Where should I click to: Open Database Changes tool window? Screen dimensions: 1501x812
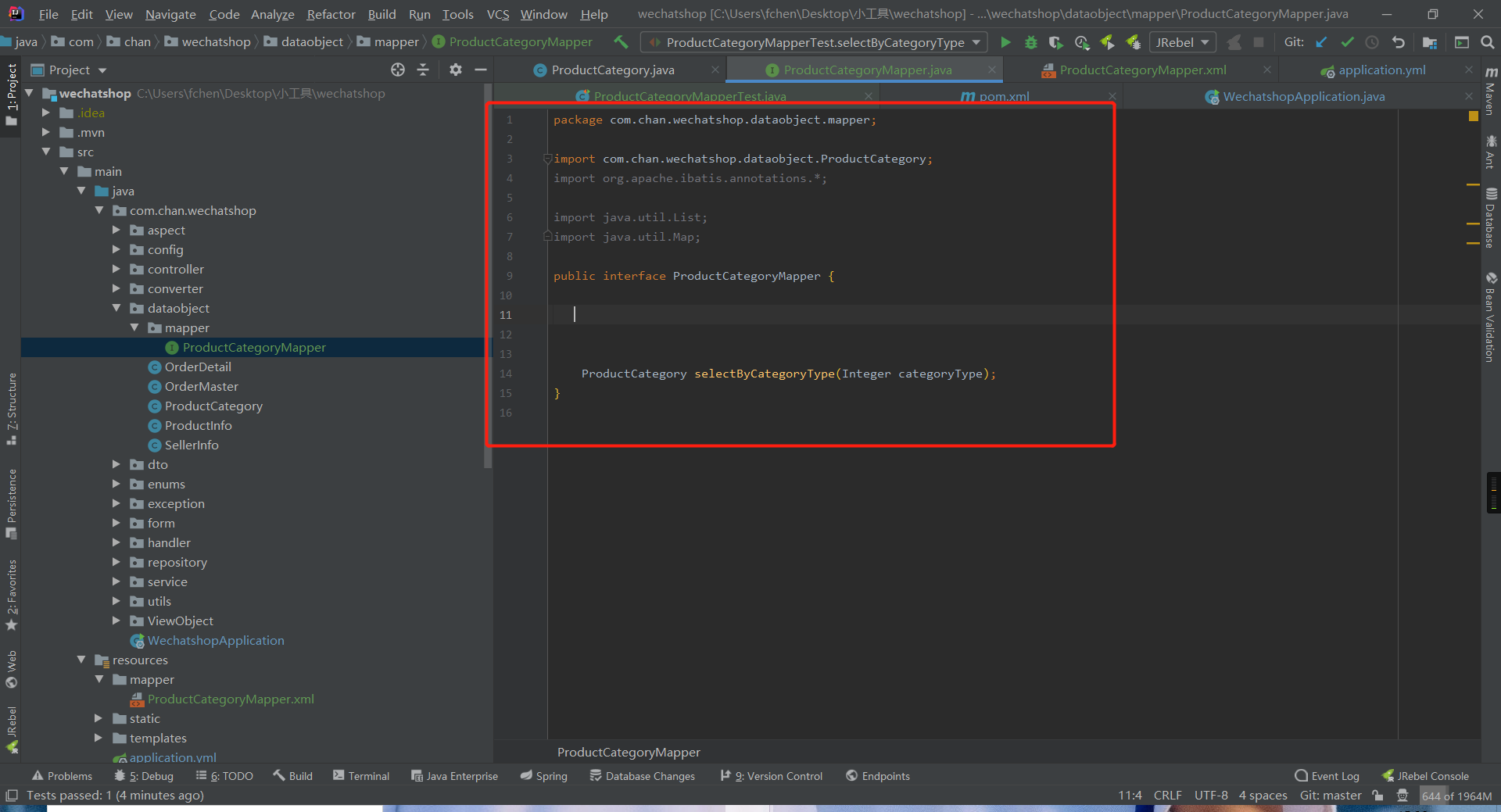(642, 776)
